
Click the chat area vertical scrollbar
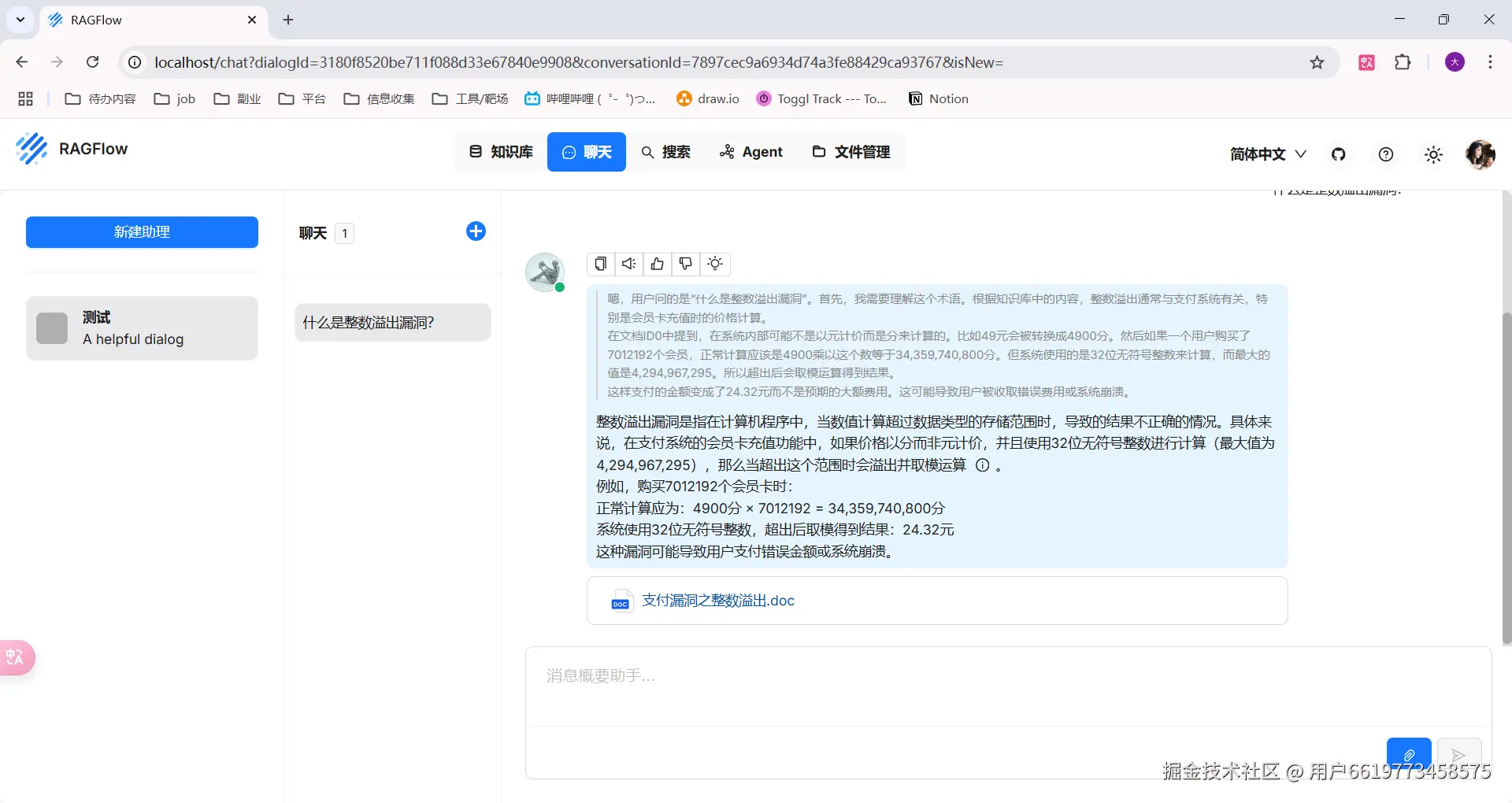coord(1506,479)
